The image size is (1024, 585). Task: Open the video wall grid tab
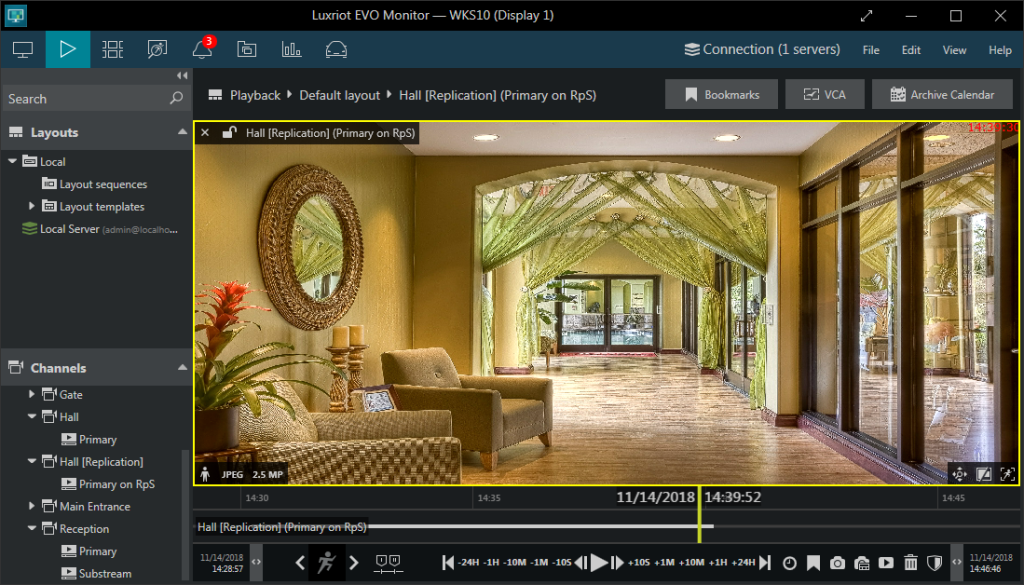pyautogui.click(x=112, y=50)
